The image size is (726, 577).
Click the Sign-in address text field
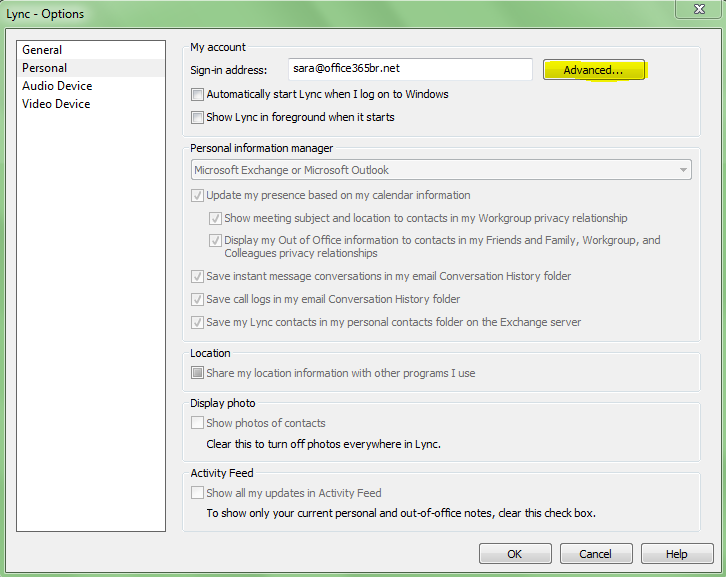410,69
